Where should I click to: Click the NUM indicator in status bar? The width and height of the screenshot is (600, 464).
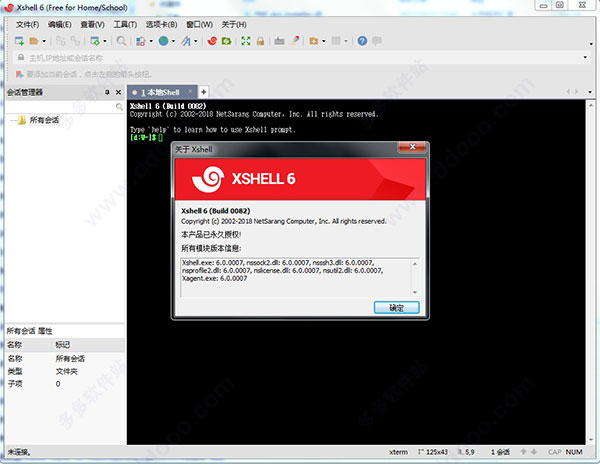tap(574, 452)
